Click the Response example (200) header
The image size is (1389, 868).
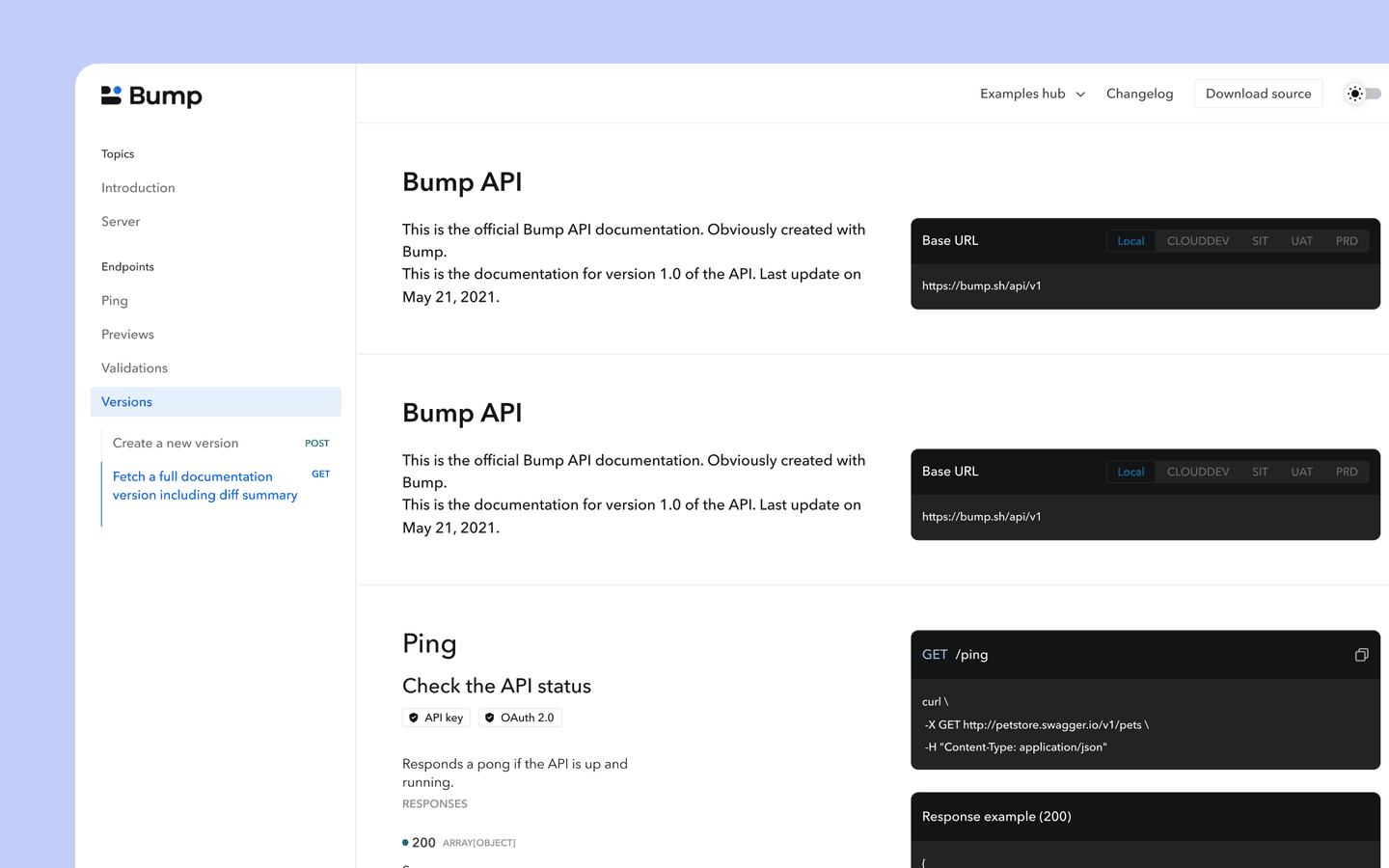pos(996,817)
